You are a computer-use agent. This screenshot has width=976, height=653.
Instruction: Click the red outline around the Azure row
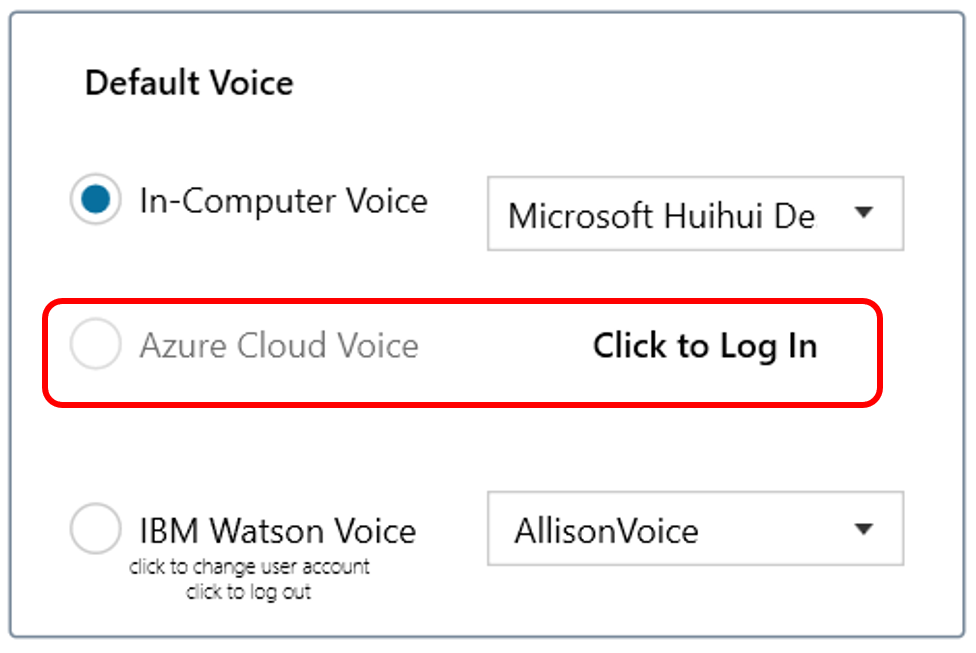(462, 301)
